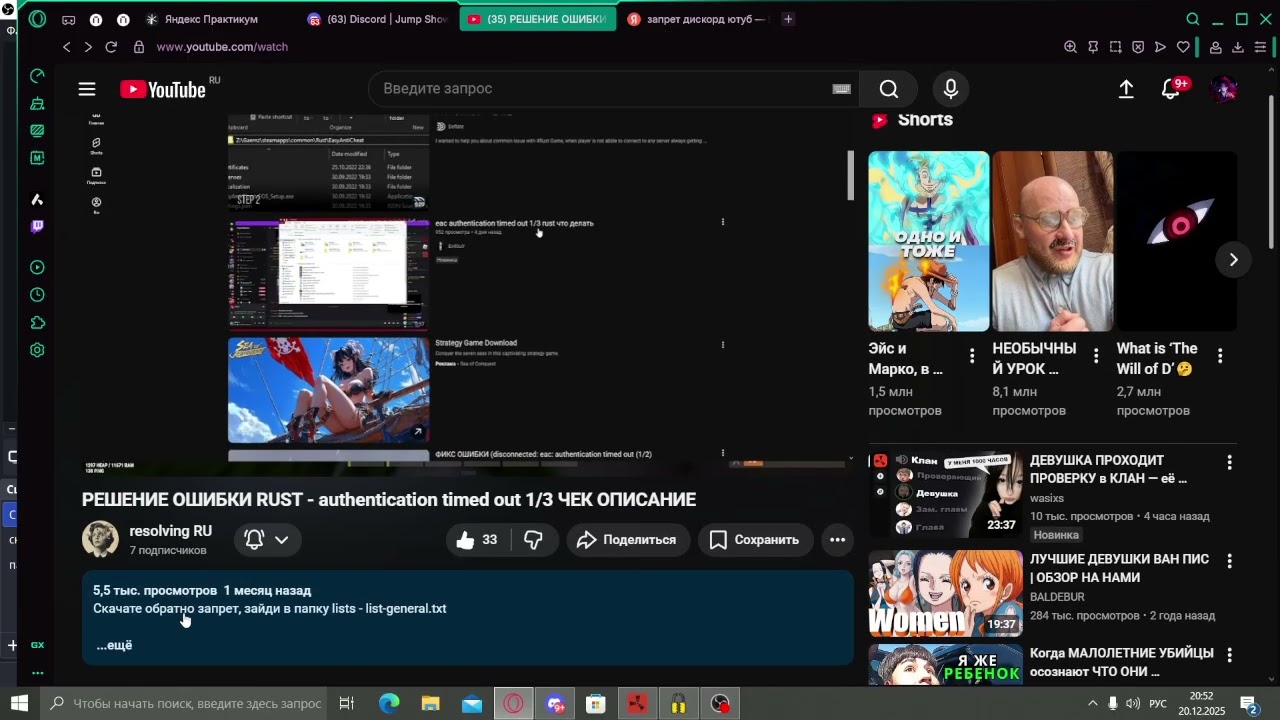1280x720 pixels.
Task: Open 'НЕОБЫЧНЫЙ УРОК' Shorts thumbnail
Action: [1052, 241]
